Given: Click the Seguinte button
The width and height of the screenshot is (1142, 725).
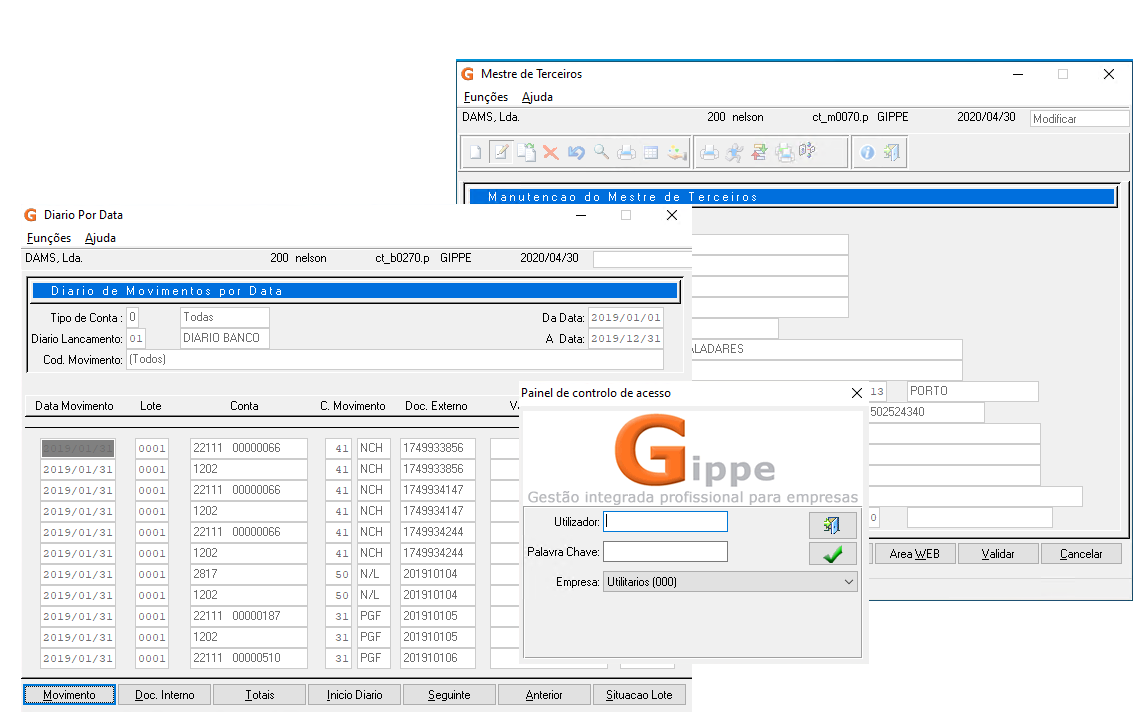Looking at the screenshot, I should pos(449,695).
